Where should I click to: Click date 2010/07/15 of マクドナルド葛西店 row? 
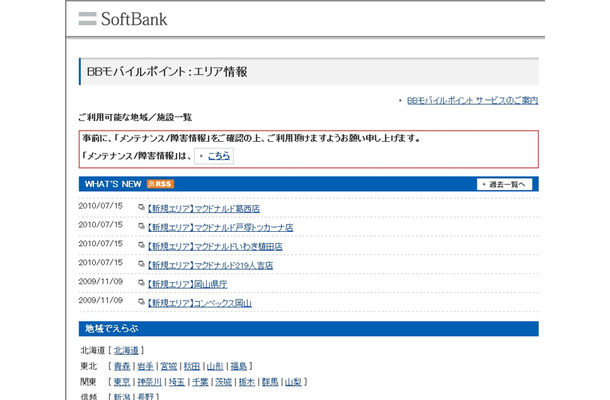(x=101, y=206)
